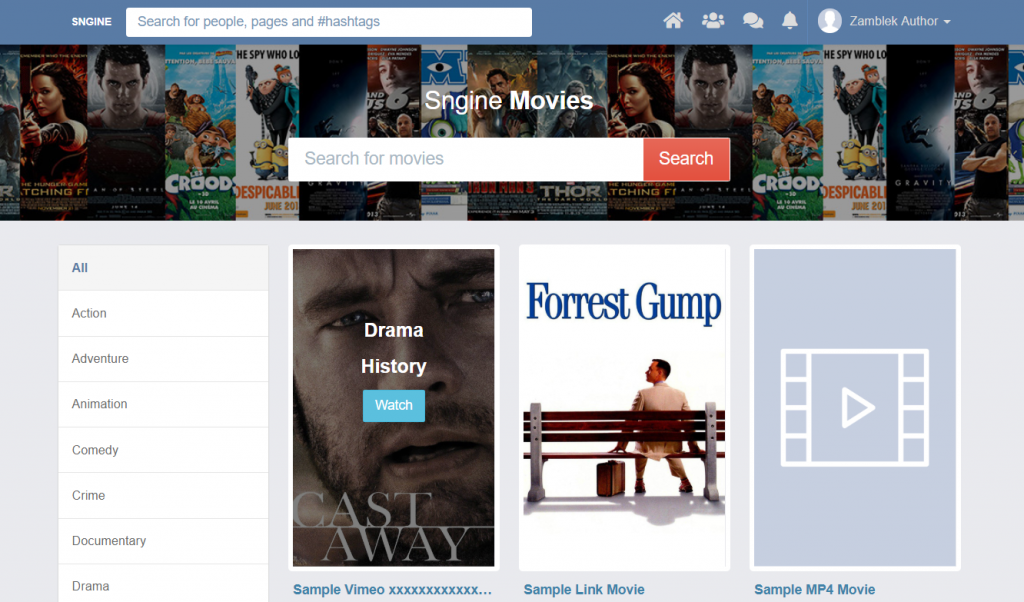Screen dimensions: 1024x602
Task: Open the Sample MP4 Movie title
Action: coord(814,590)
